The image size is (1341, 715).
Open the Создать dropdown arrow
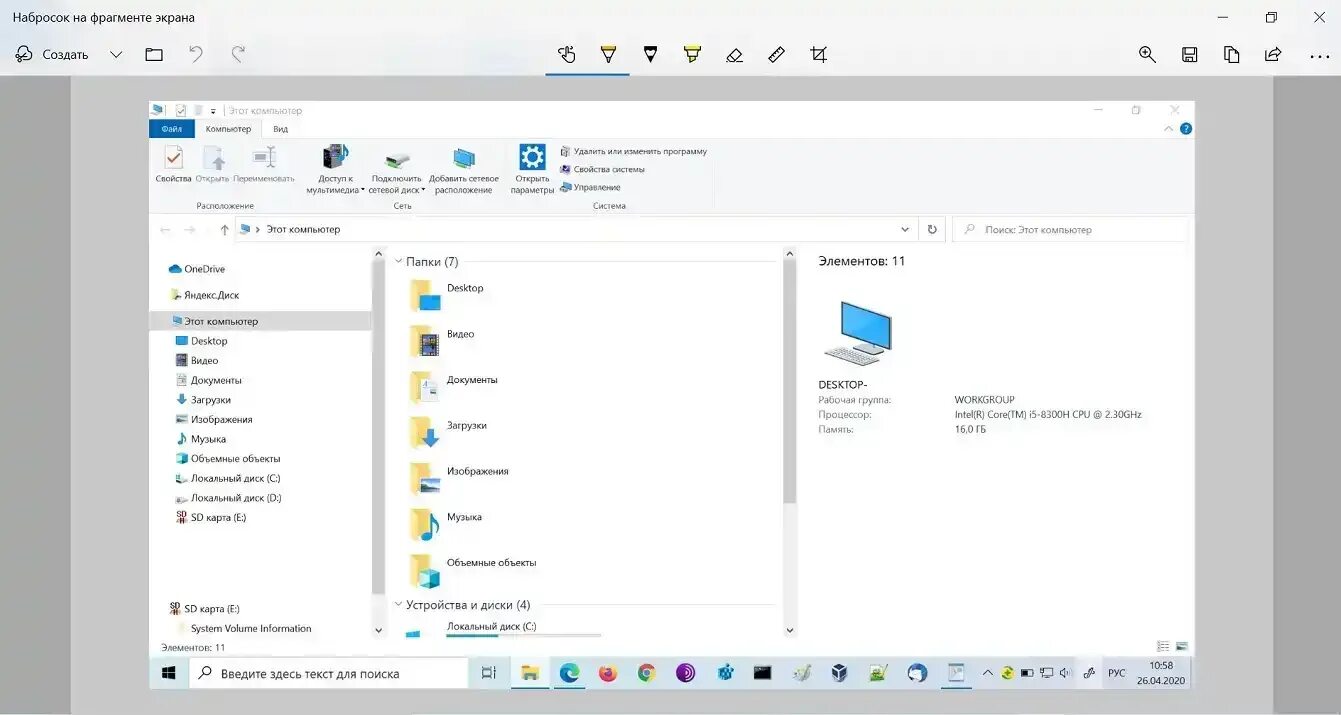[116, 55]
